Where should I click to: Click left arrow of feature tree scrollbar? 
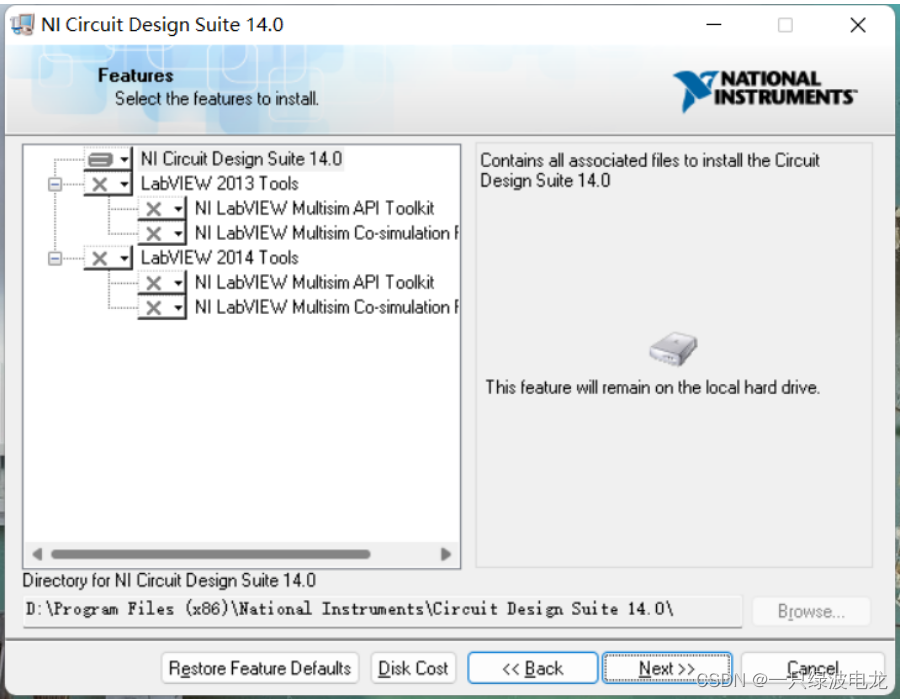[x=37, y=554]
